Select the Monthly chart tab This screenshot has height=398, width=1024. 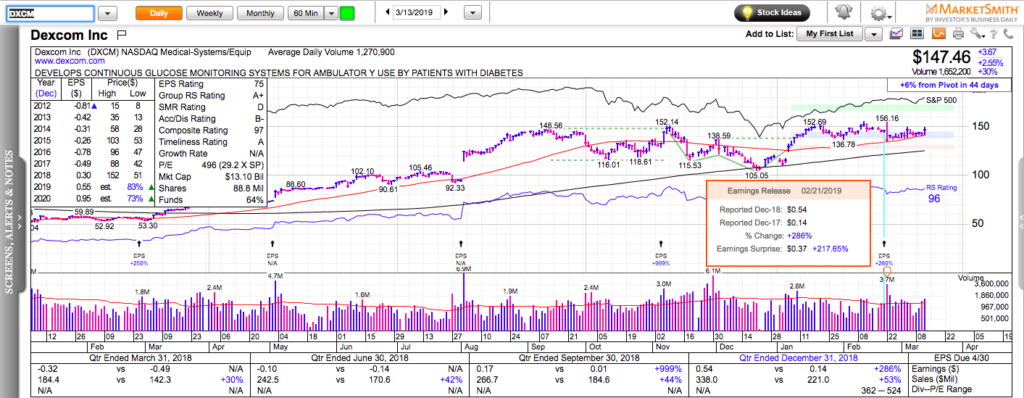pos(260,13)
